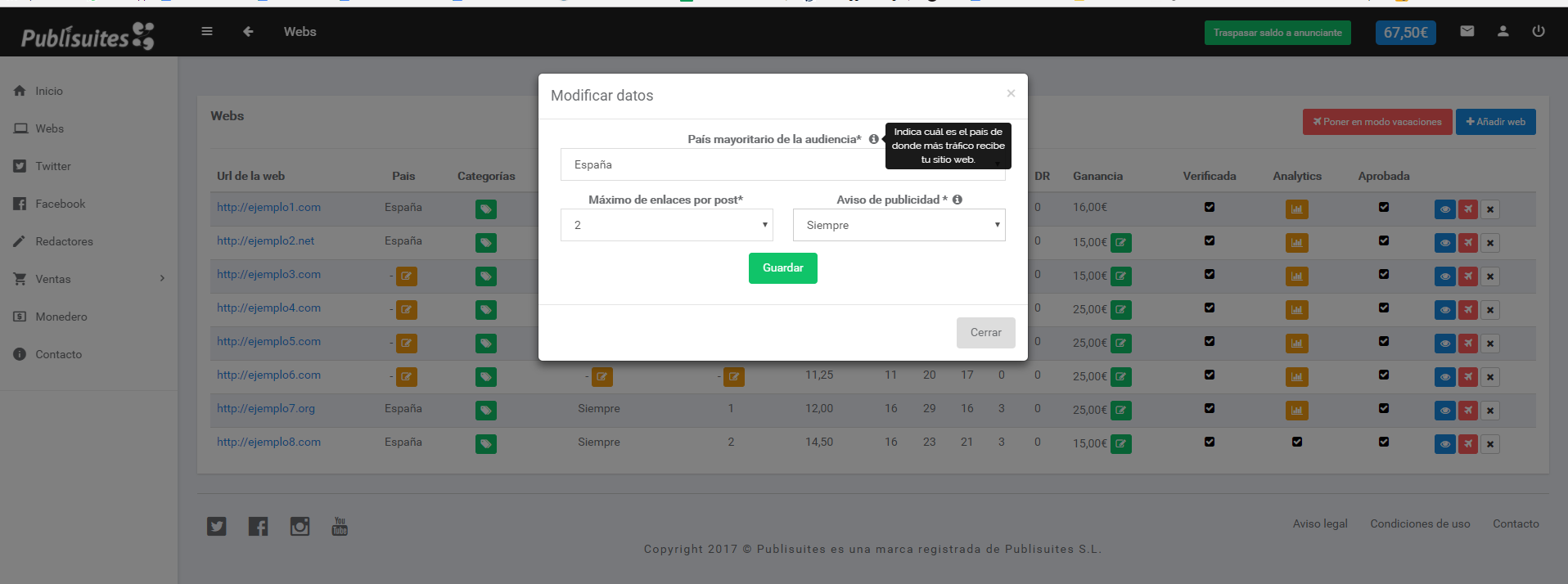Go to Redactores in the sidebar
1568x584 pixels.
click(x=64, y=241)
